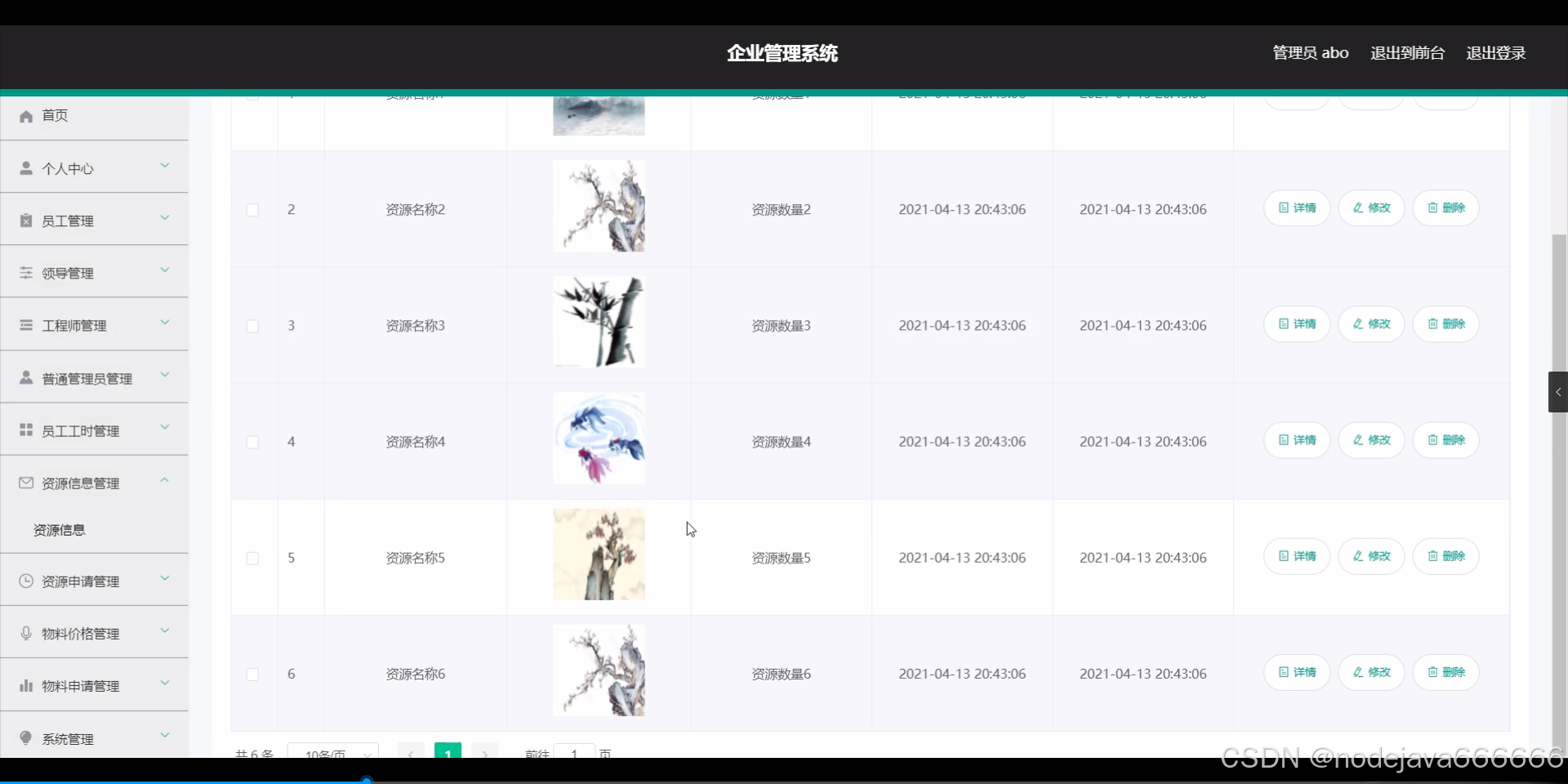The width and height of the screenshot is (1568, 784).
Task: Click 管理员 abo in the header
Action: (x=1311, y=53)
